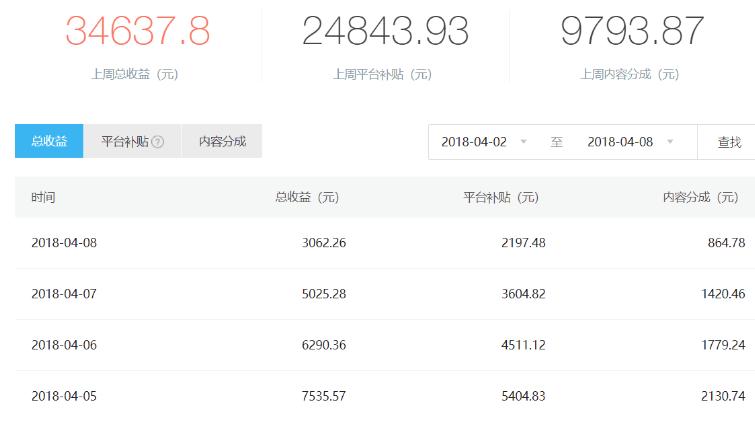
Task: Select the 2018-04-05 date cell
Action: 64,396
